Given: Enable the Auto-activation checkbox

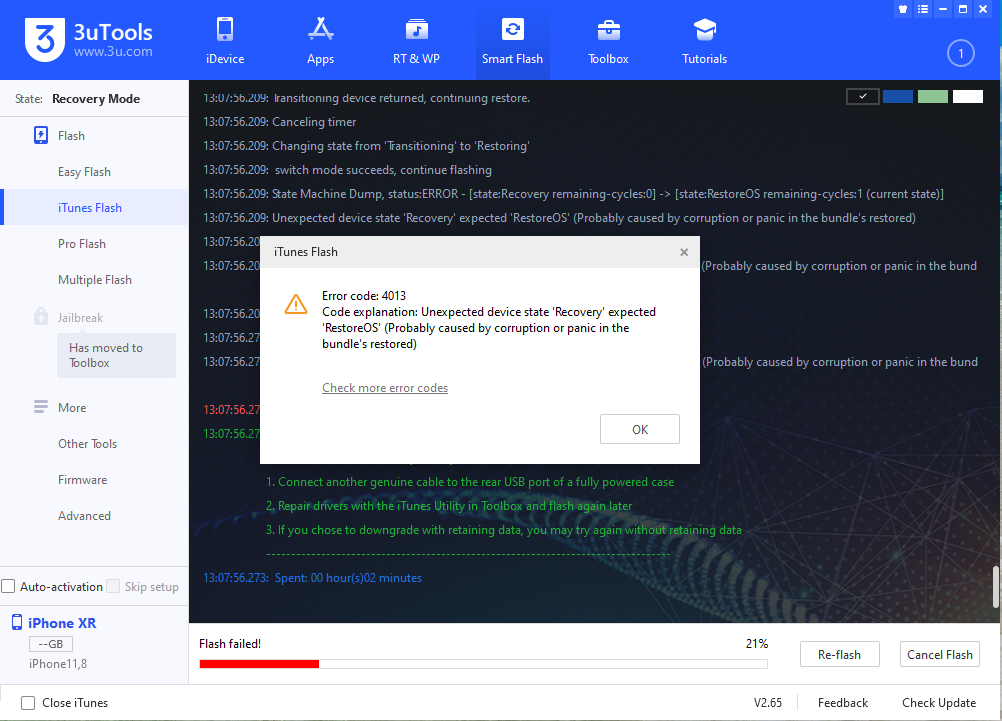Looking at the screenshot, I should tap(8, 586).
